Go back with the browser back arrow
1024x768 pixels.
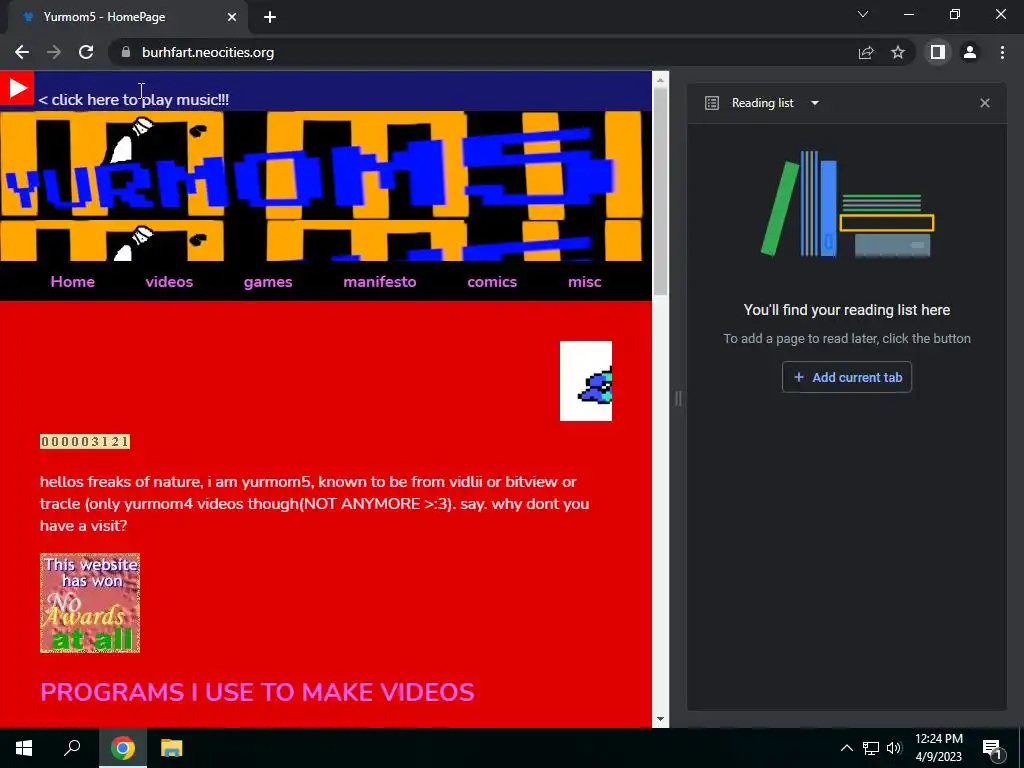[x=22, y=52]
